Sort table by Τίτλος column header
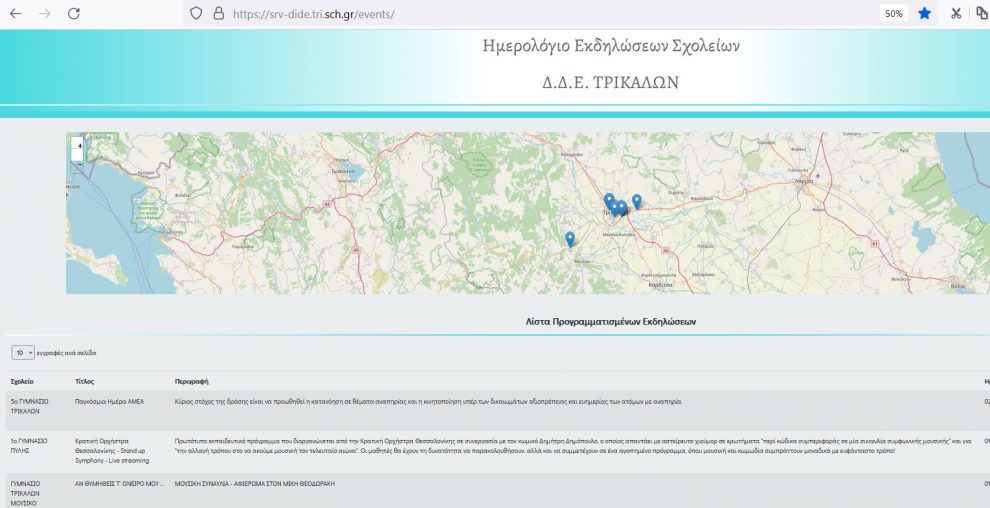This screenshot has height=508, width=990. coord(85,382)
